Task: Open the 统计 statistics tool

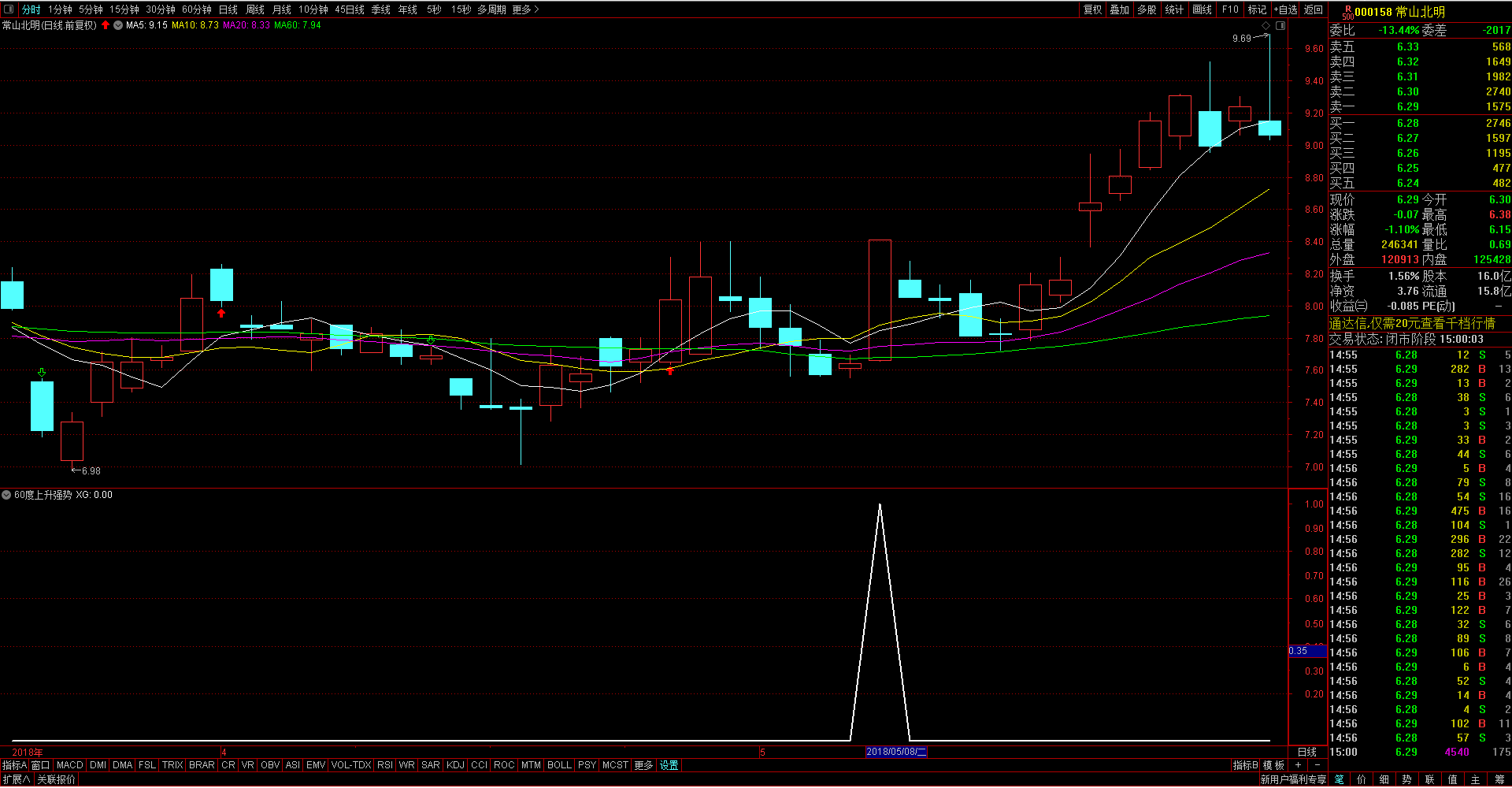Action: pos(1174,9)
